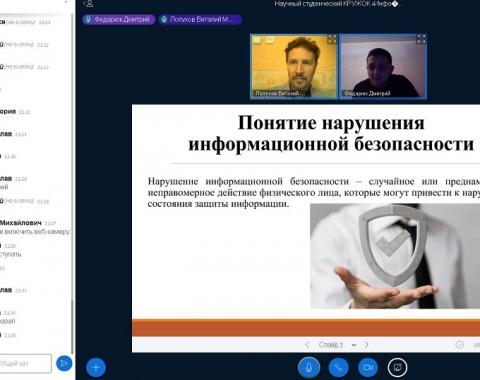Focus the public chat message field

[25, 363]
